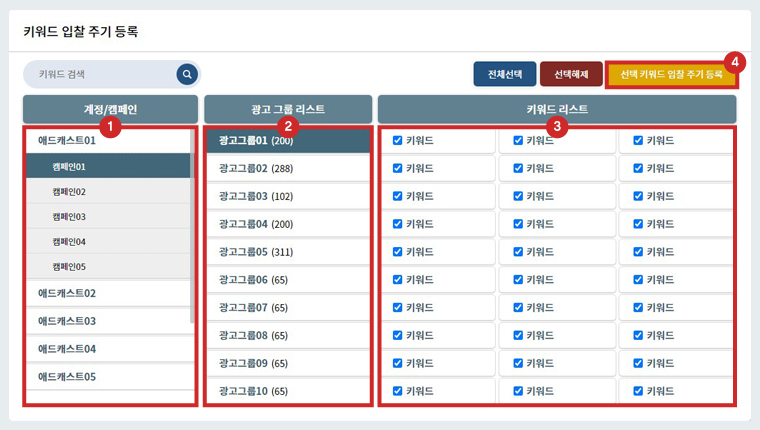Click the 키워드 리스트 column header
Screen dimensions: 760x430
[x=557, y=109]
